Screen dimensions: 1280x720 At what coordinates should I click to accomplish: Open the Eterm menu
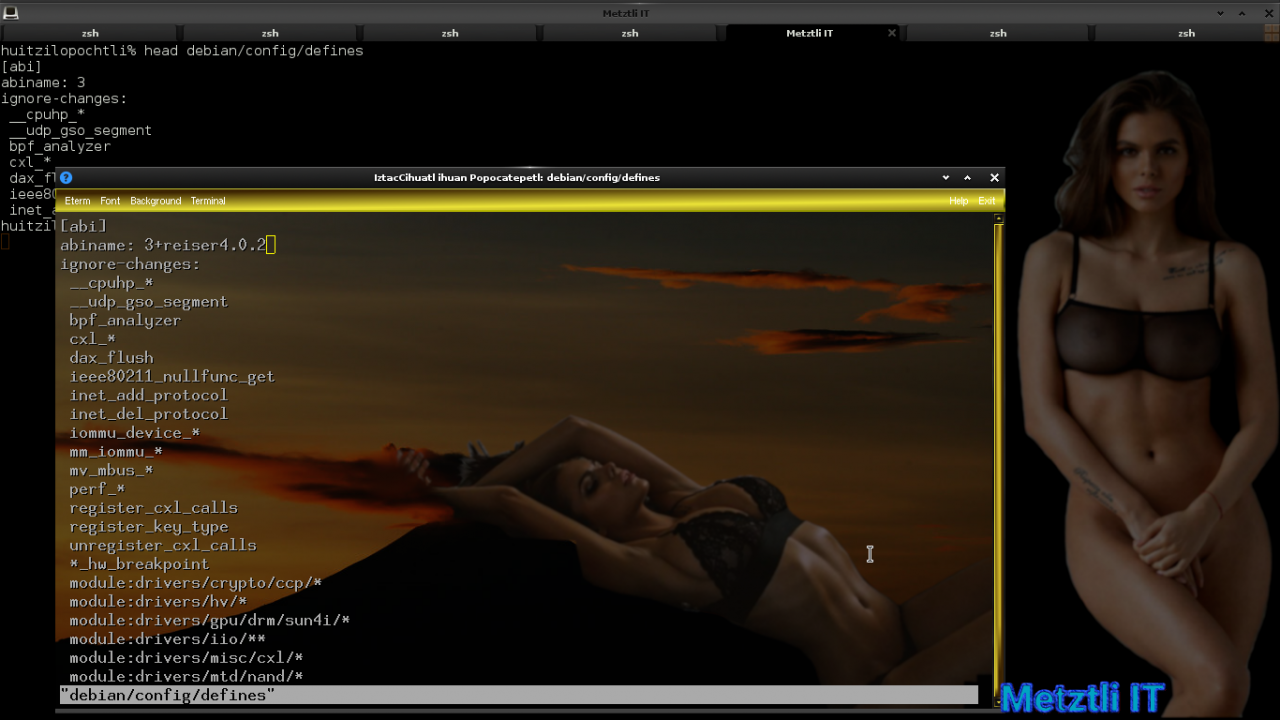click(77, 201)
